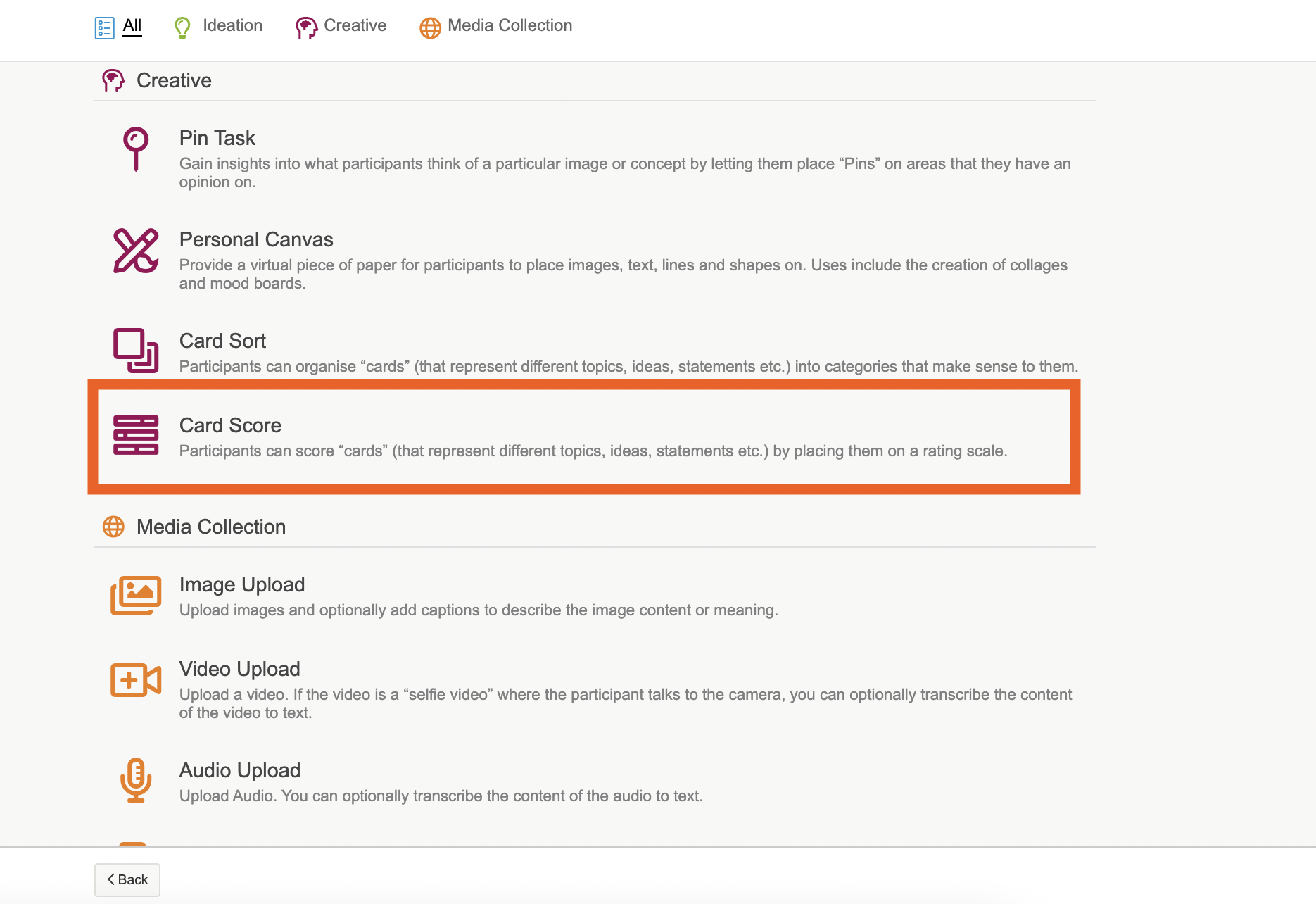Select the Personal Canvas title
Screen dimensions: 1316x904
pyautogui.click(x=256, y=239)
